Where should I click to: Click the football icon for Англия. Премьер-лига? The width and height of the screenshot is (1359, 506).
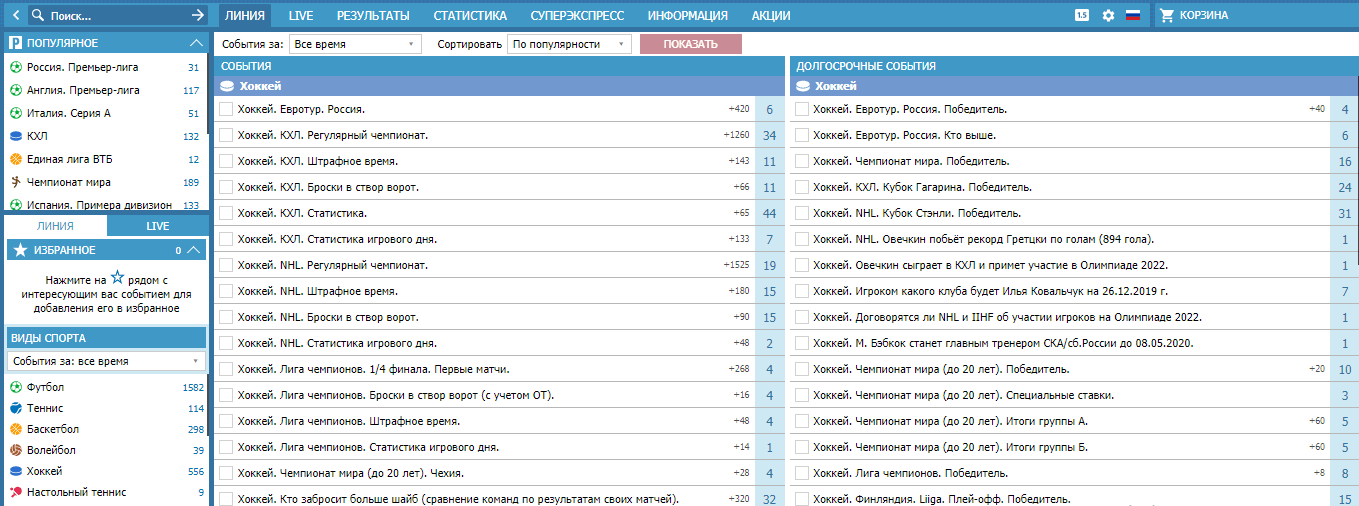point(15,90)
